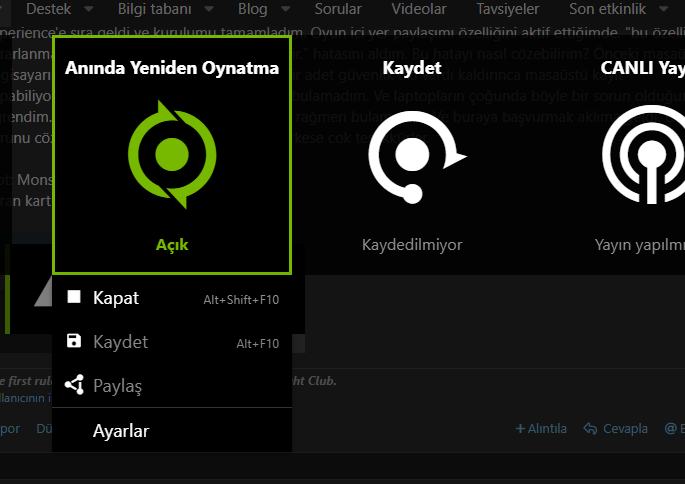The height and width of the screenshot is (484, 685).
Task: Click the reply arrow icon beside Cevapla
Action: click(591, 429)
